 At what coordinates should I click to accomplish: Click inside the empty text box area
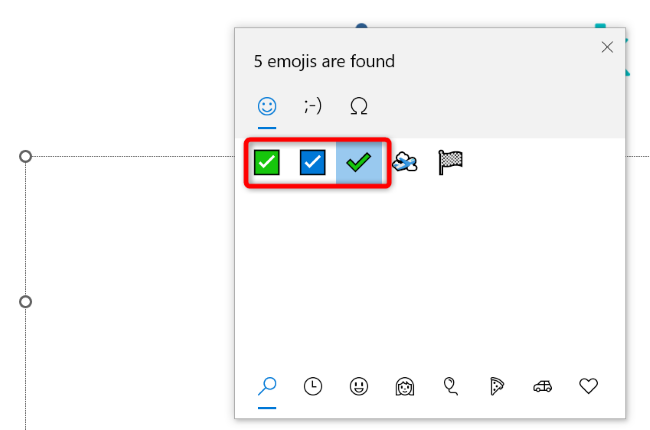click(130, 280)
